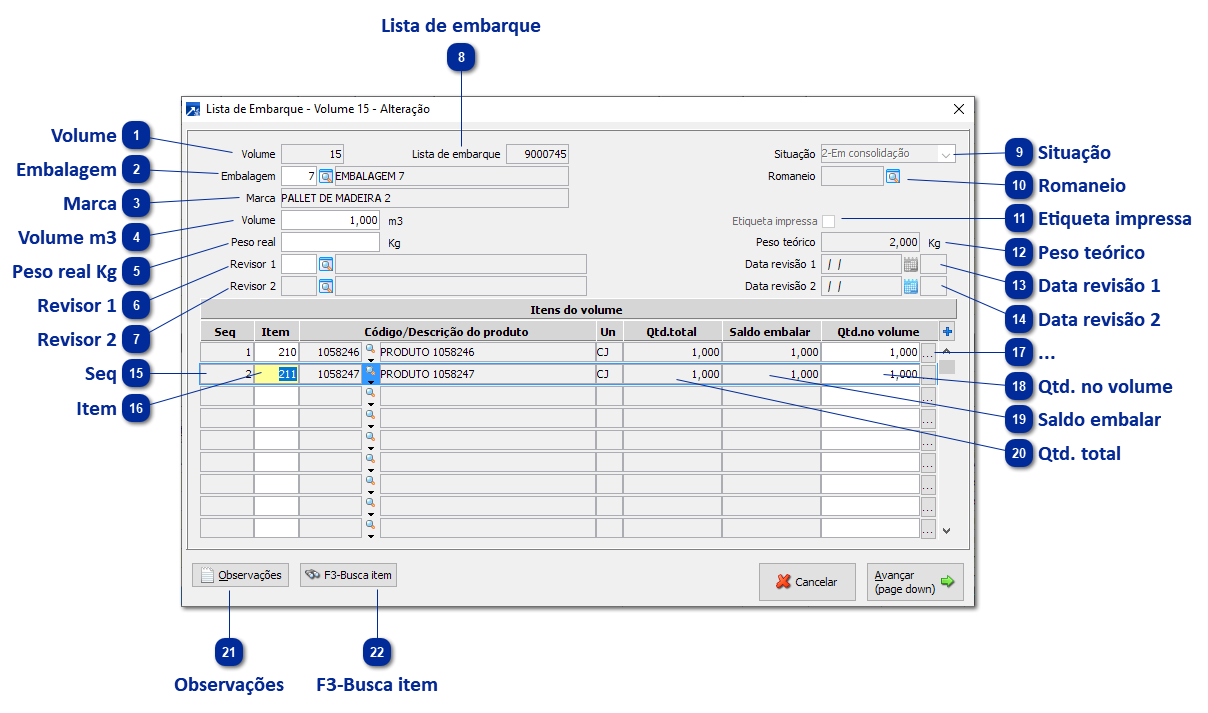
Task: Click Saldo embalar cell in item 210 row
Action: [x=771, y=352]
